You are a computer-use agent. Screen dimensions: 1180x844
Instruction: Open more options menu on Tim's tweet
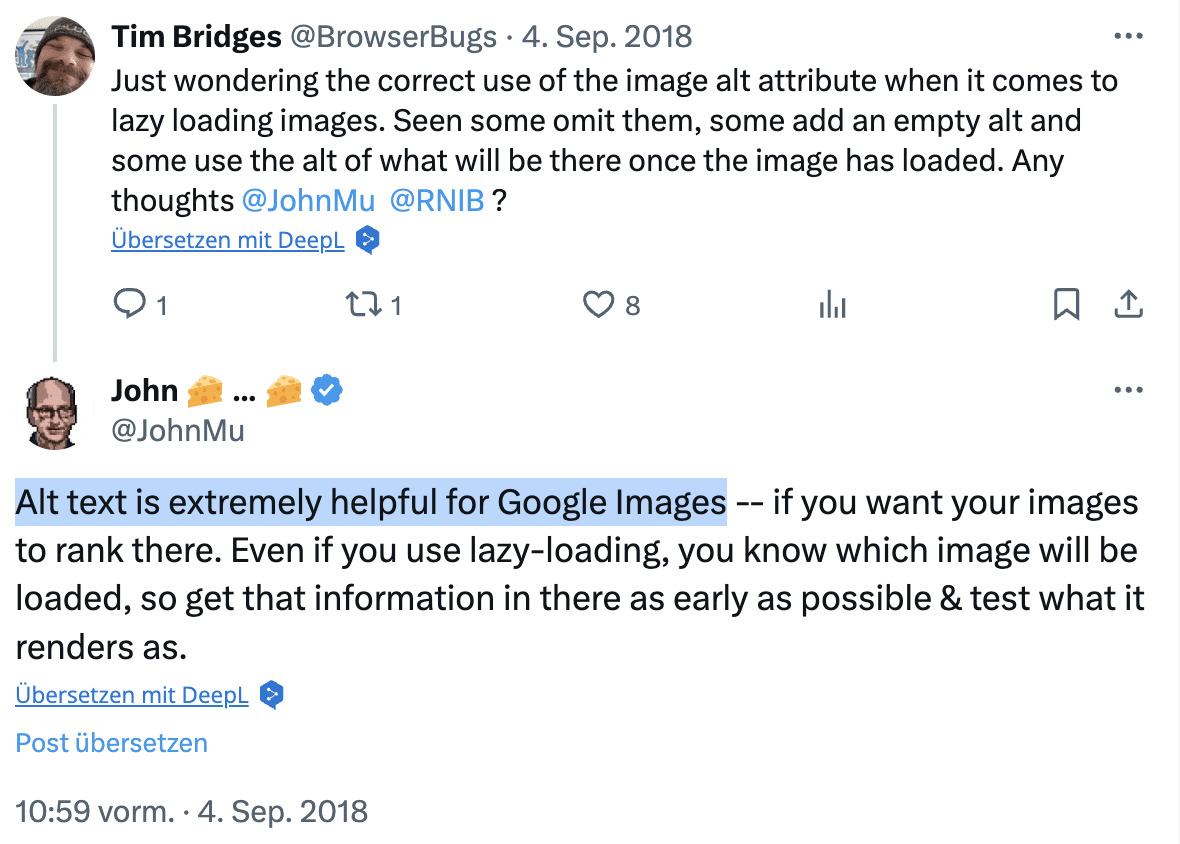[x=1128, y=35]
